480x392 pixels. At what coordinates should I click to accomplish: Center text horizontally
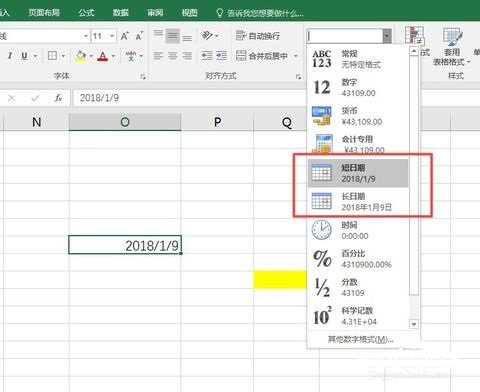[173, 56]
